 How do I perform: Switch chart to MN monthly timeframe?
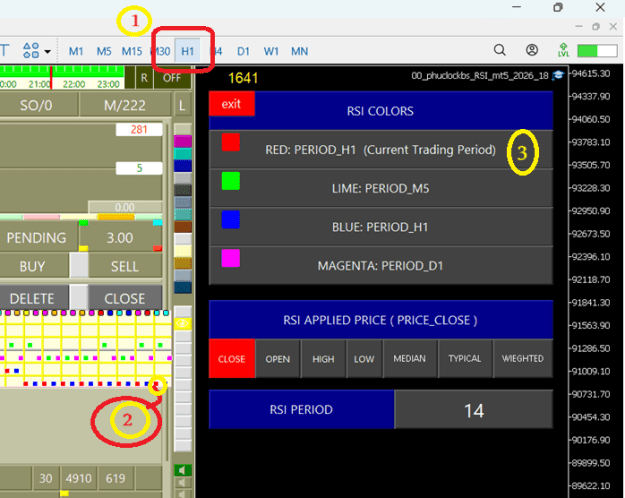299,51
